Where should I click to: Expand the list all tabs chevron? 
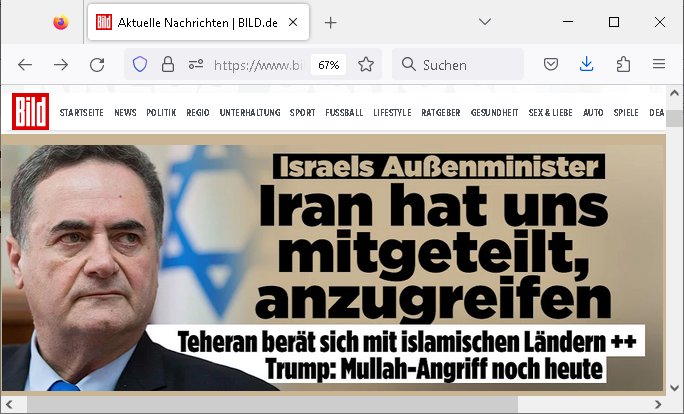tap(485, 21)
